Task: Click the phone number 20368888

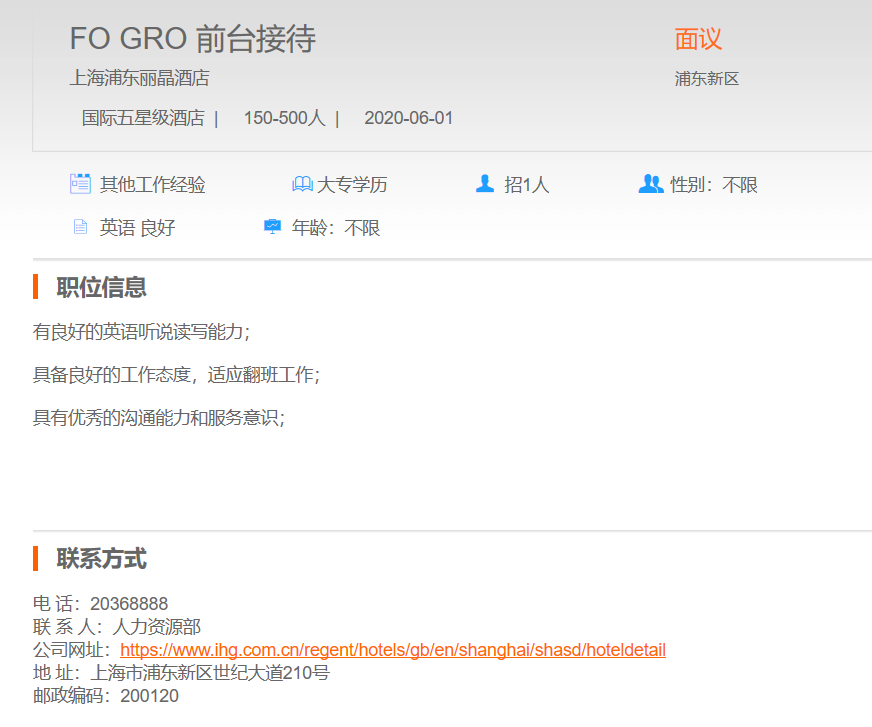Action: pos(129,604)
